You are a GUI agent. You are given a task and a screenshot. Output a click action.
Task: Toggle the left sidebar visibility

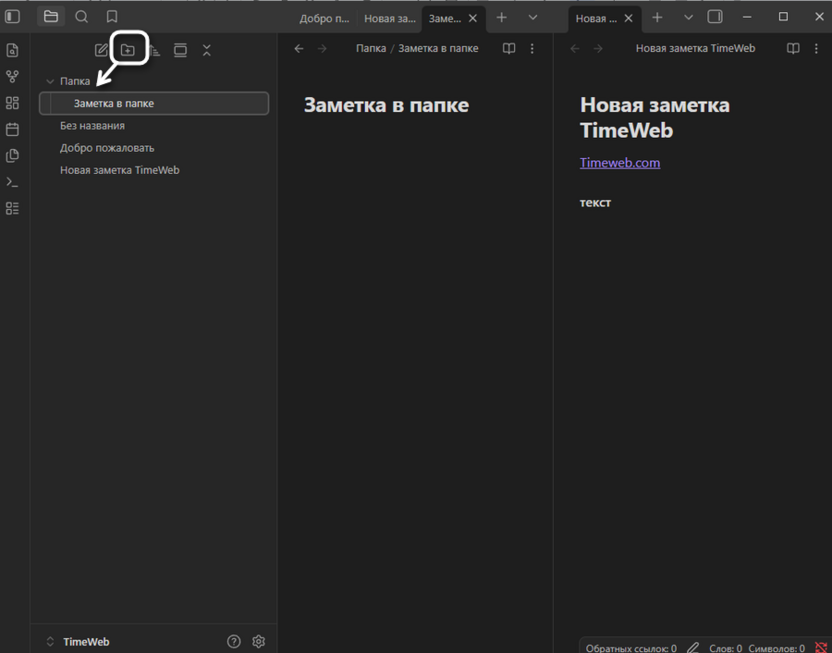(x=13, y=17)
